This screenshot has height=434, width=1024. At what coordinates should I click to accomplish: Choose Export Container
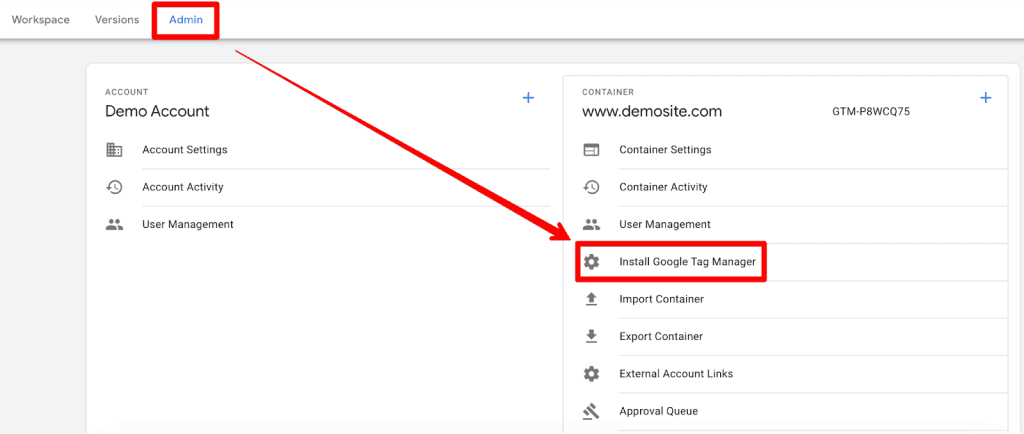click(x=661, y=336)
